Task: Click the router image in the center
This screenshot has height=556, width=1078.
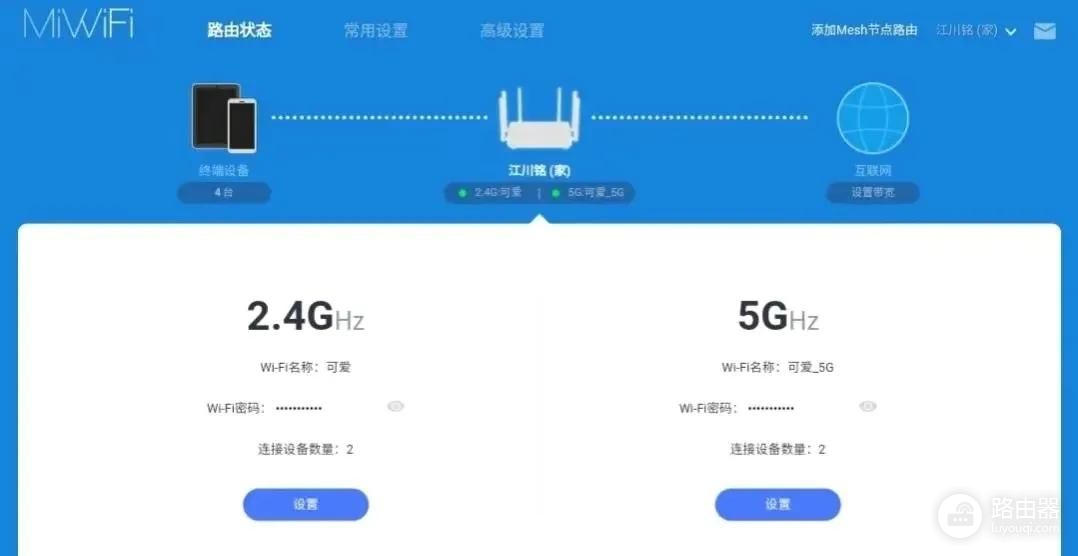Action: click(540, 118)
